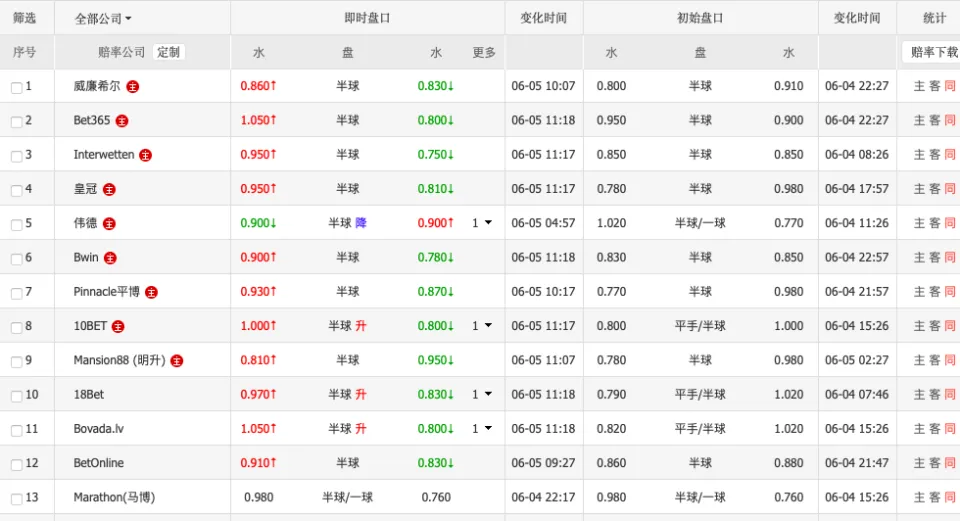Click the 定制 customize button

coord(168,52)
